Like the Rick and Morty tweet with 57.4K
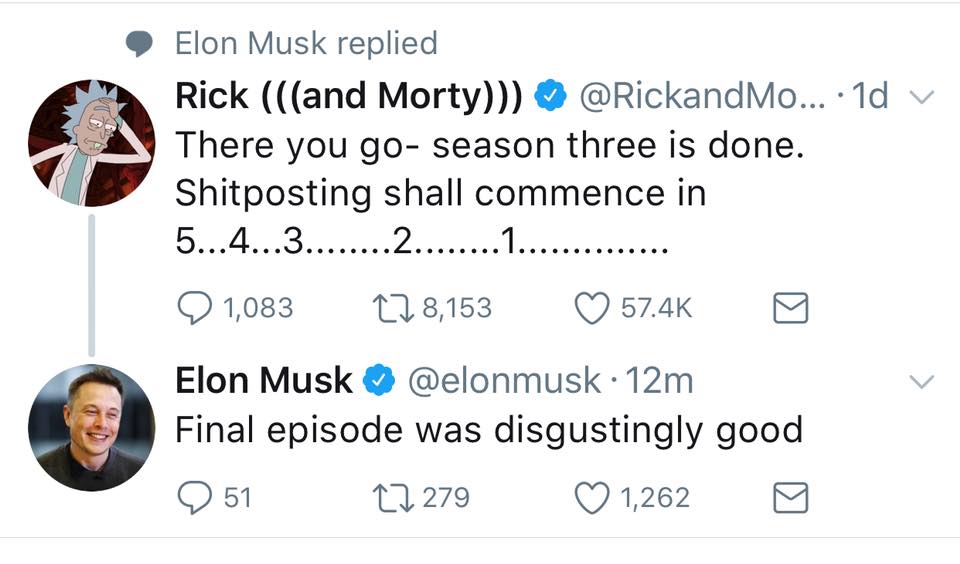Image resolution: width=960 pixels, height=564 pixels. (x=591, y=308)
